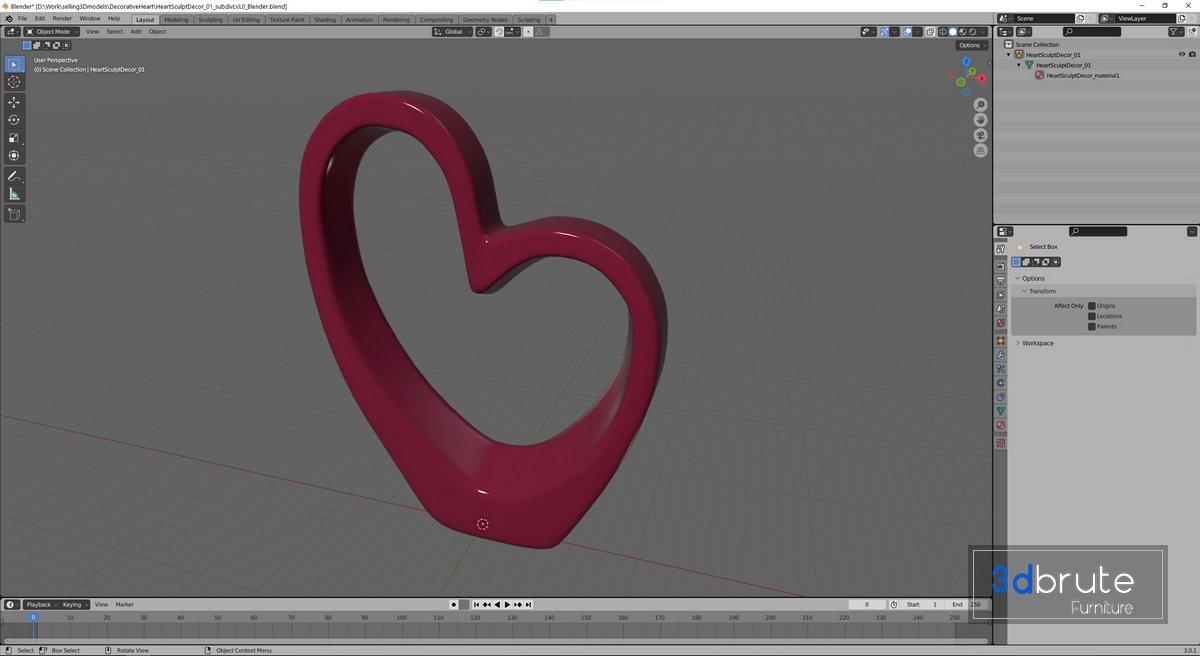Viewport: 1200px width, 656px height.
Task: Open the Render menu
Action: coord(62,18)
